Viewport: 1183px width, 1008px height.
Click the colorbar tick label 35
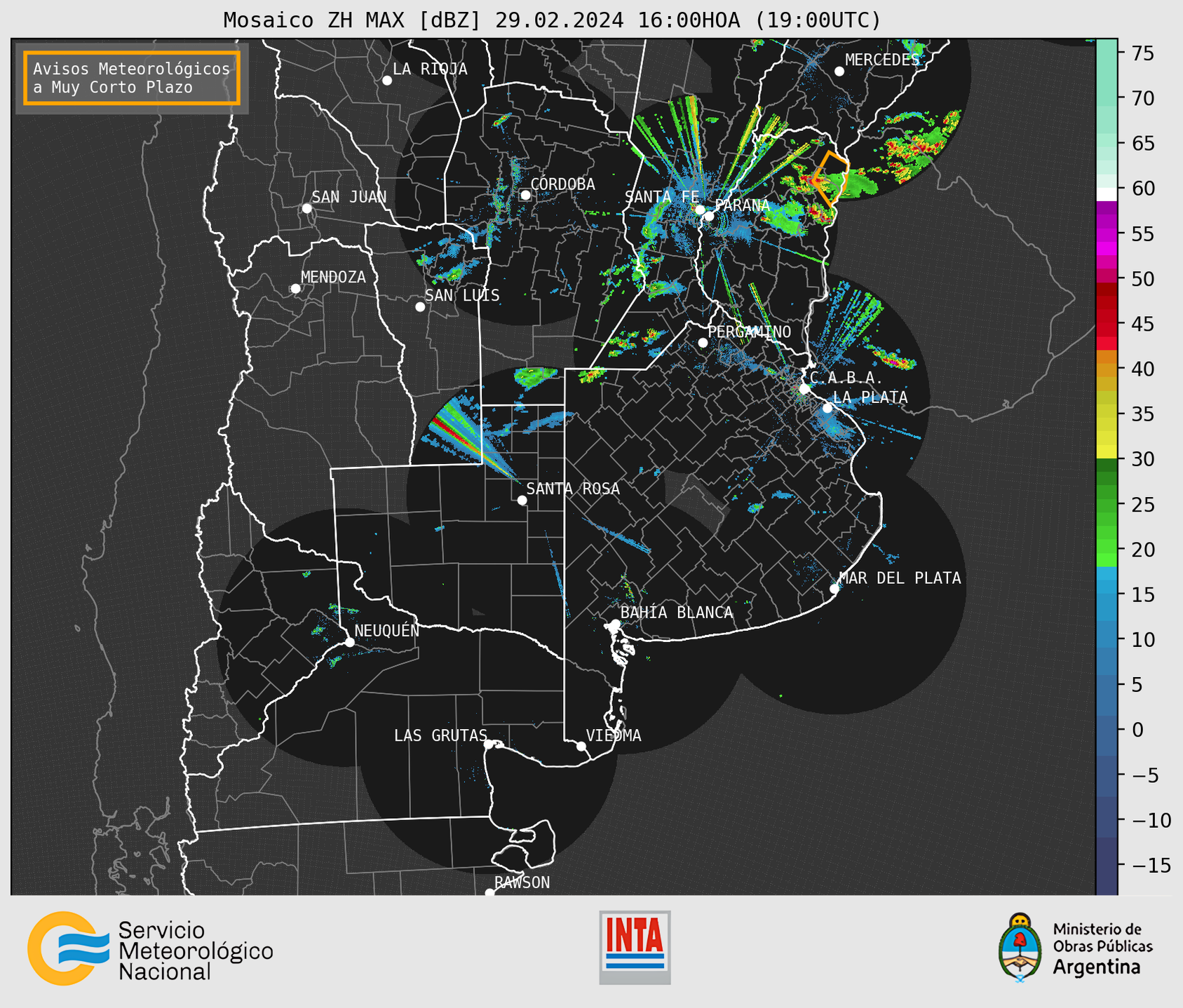[1143, 414]
